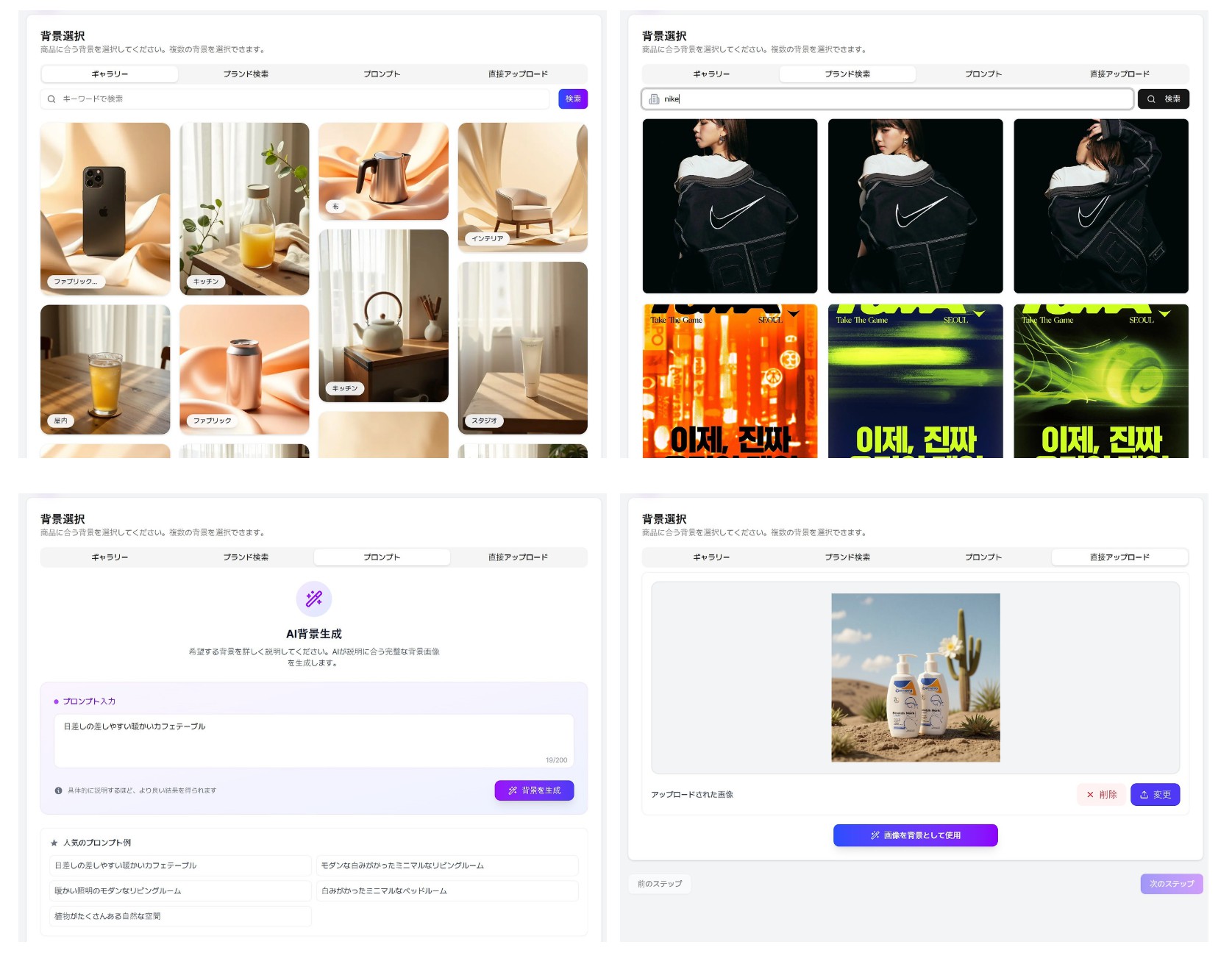Click the magic wand AI背景生成 icon
Screen dimensions: 1232x961
tap(314, 599)
